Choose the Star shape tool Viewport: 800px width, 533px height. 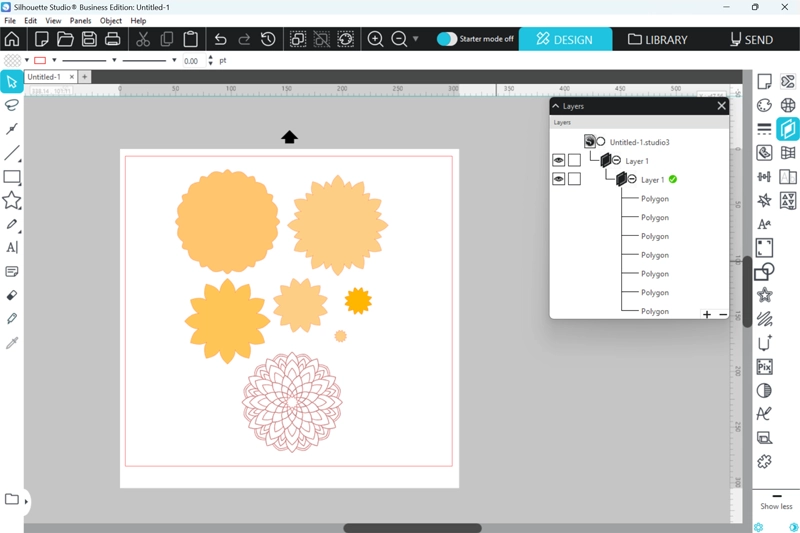[12, 201]
